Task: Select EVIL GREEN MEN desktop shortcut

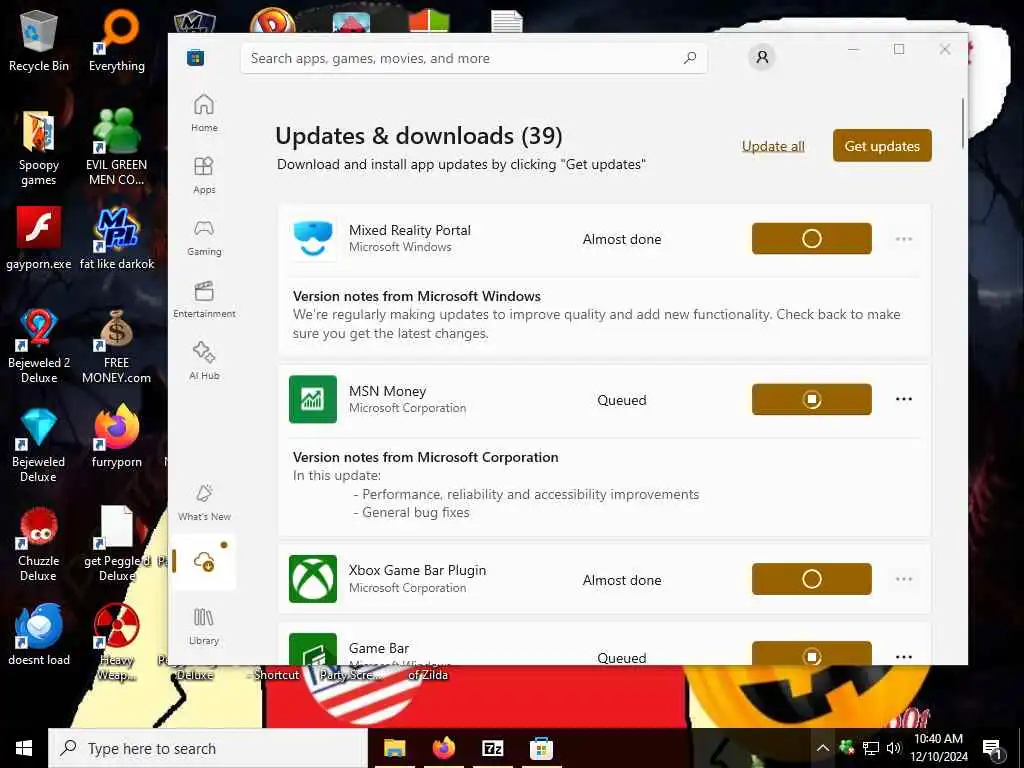Action: [x=116, y=148]
